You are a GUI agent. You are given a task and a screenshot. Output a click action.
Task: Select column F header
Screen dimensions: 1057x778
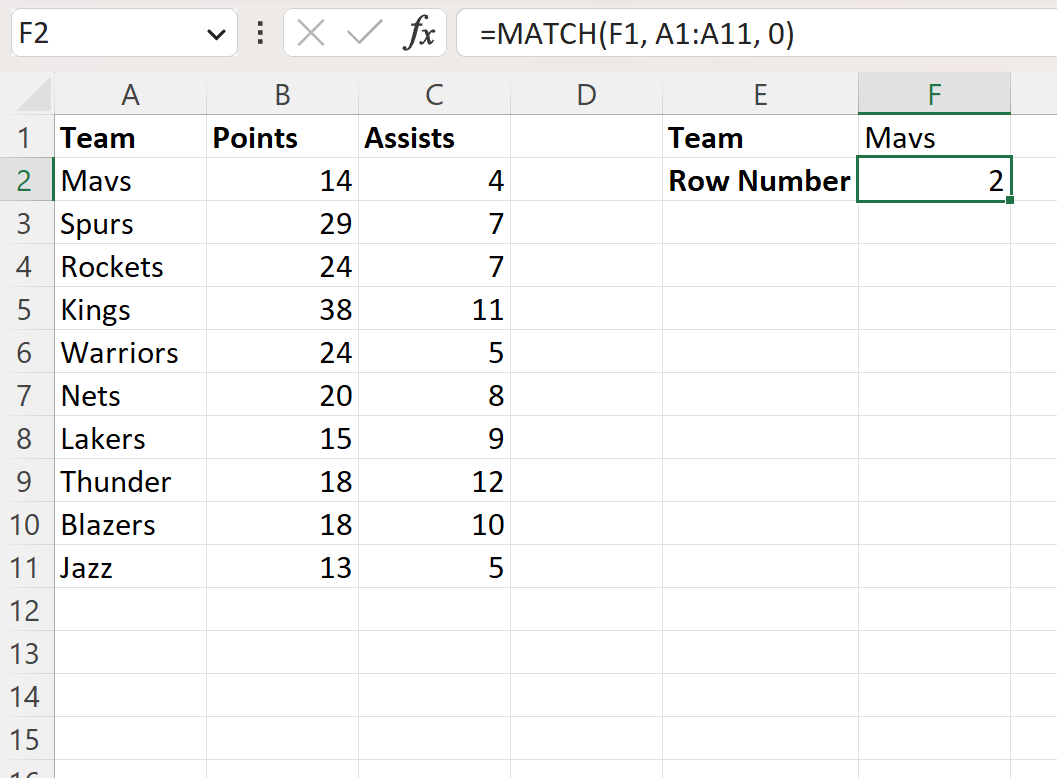pos(934,94)
